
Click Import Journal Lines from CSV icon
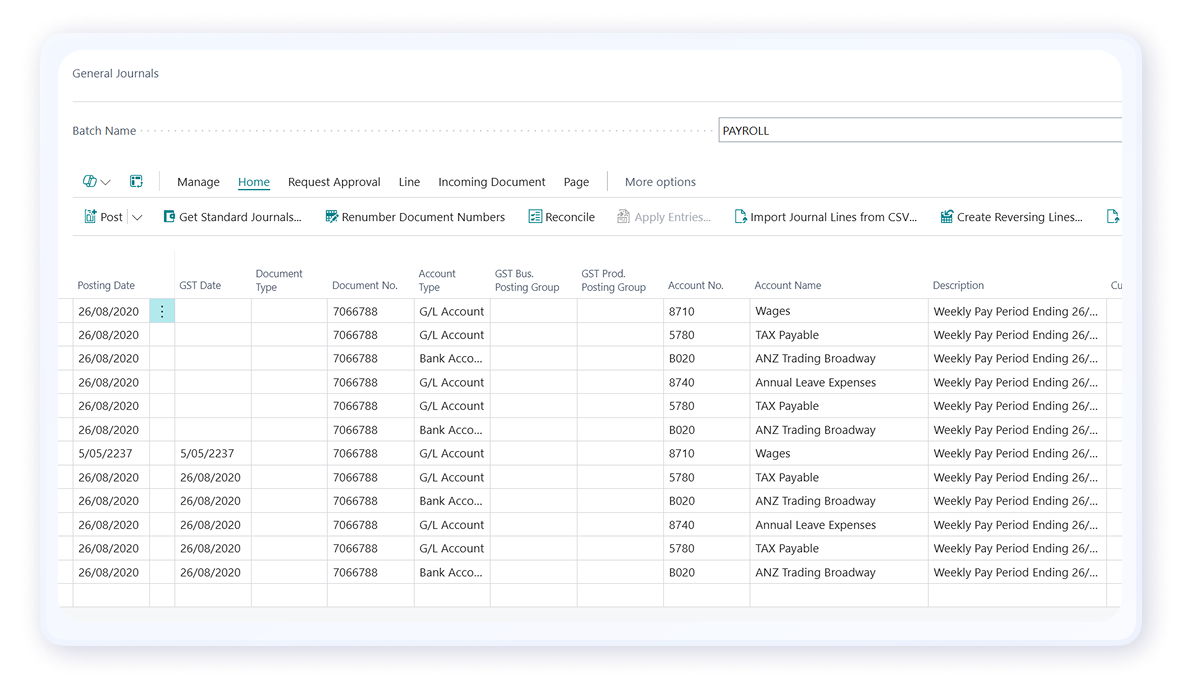point(740,217)
